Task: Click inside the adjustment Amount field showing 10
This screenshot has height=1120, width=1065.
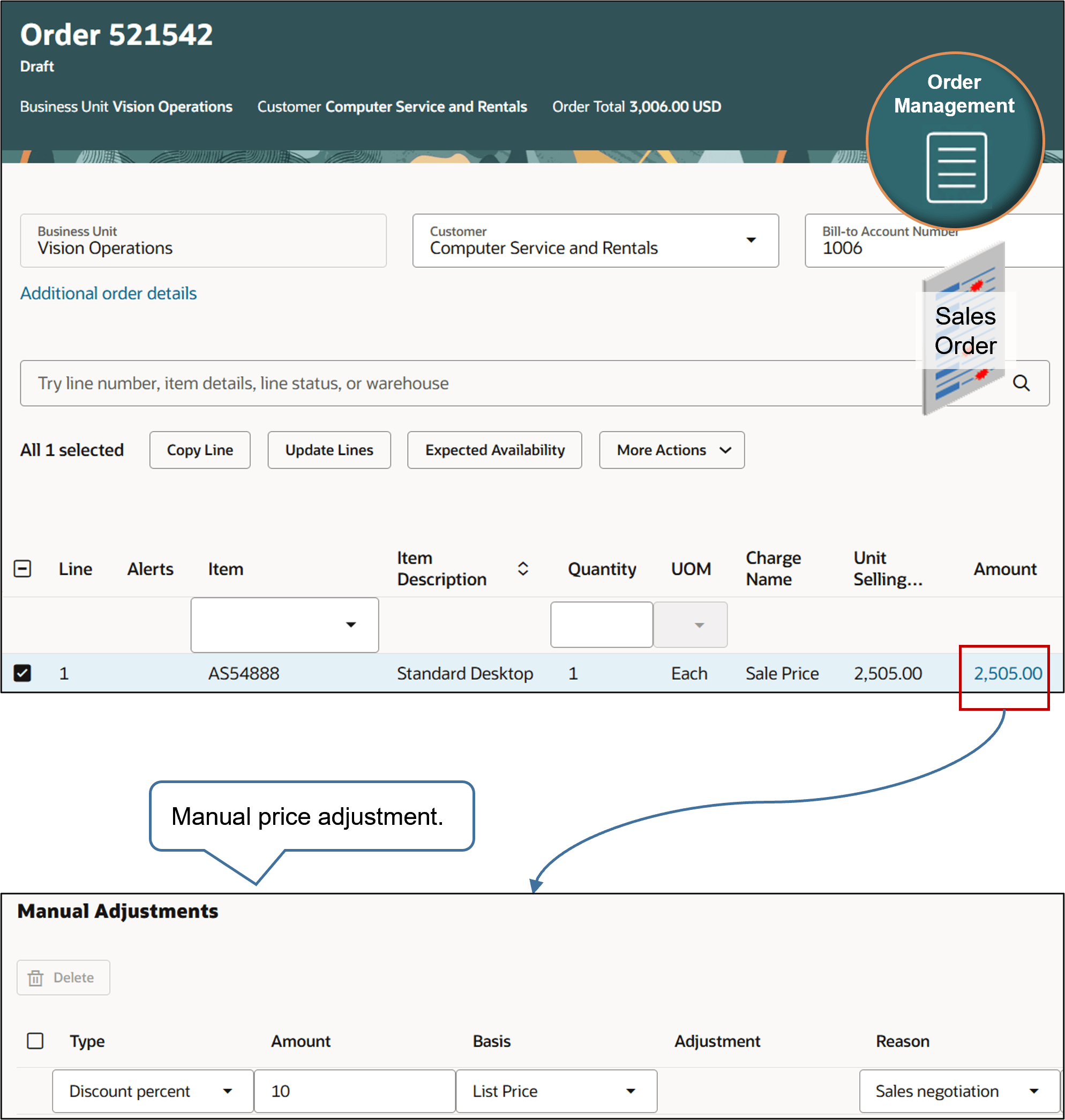Action: (354, 1091)
